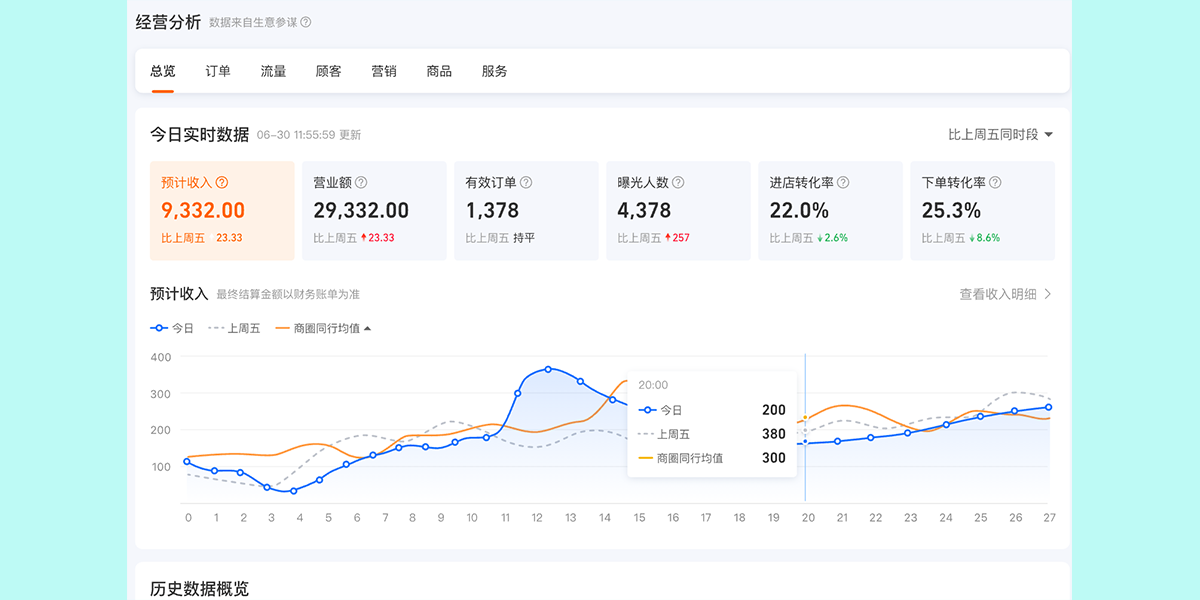
Task: Click help icon beside 曝光人数
Action: pyautogui.click(x=678, y=183)
